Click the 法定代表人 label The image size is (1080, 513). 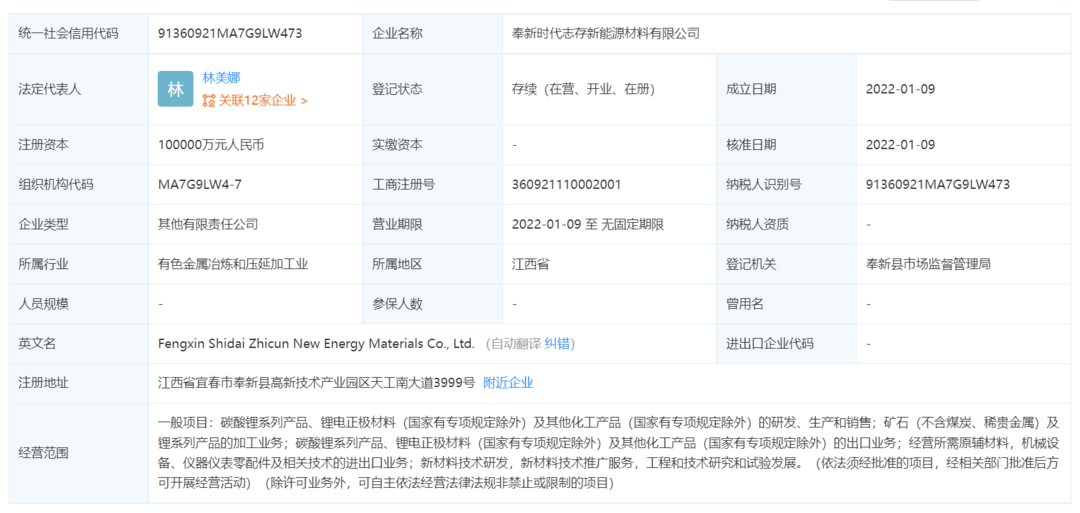[x=50, y=89]
